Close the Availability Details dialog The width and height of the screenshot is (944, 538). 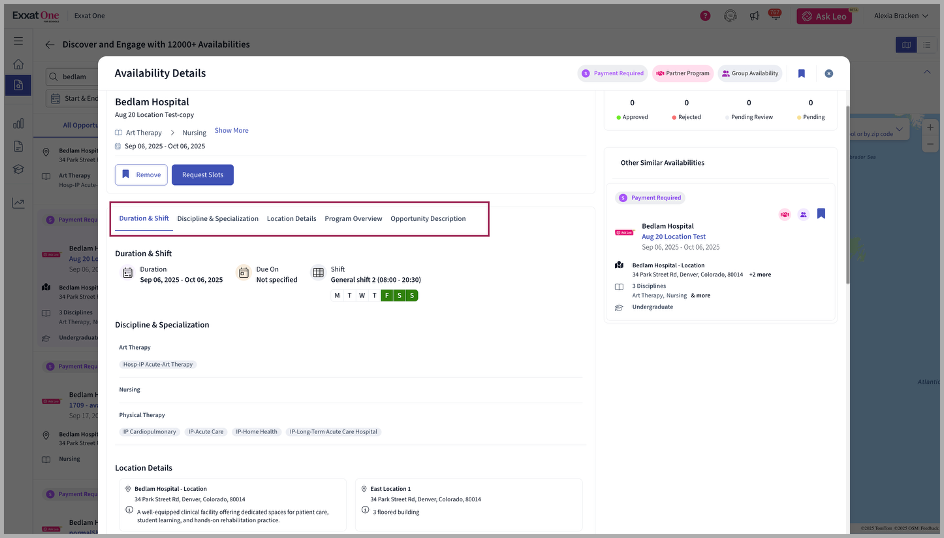829,73
